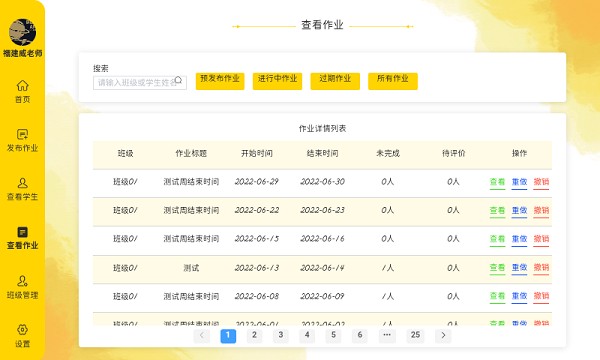The image size is (600, 360).
Task: Click the 操作 column header
Action: pos(519,153)
